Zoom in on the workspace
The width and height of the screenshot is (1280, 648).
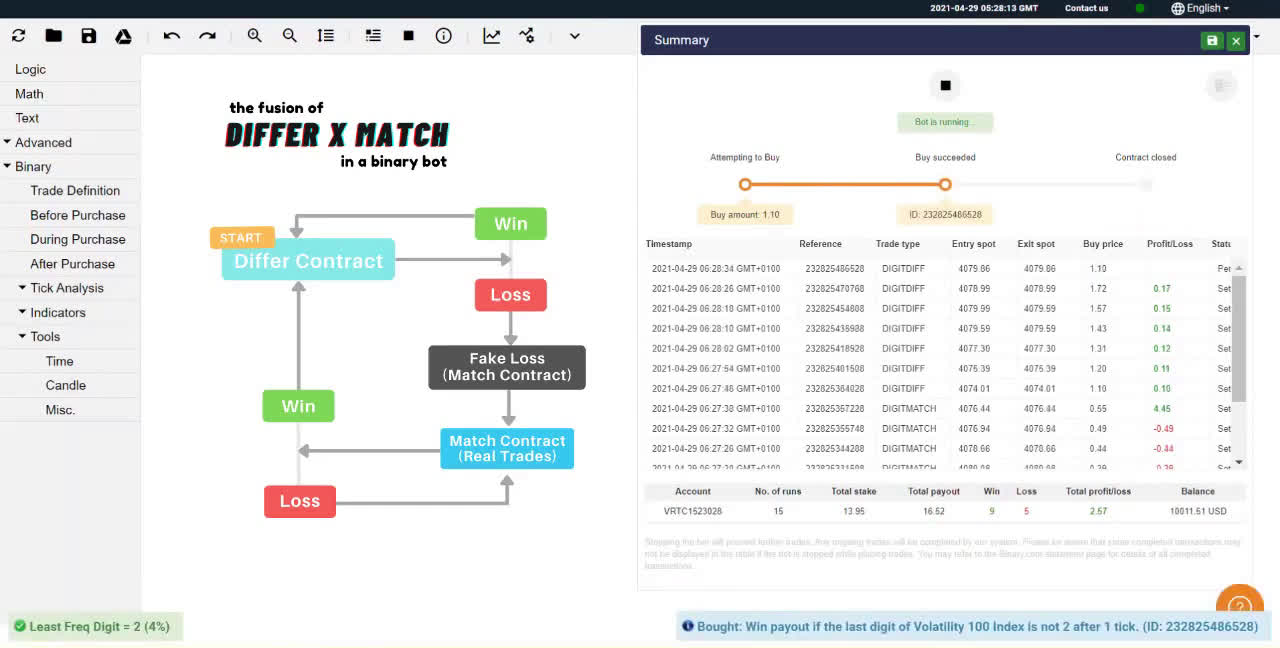click(x=254, y=35)
